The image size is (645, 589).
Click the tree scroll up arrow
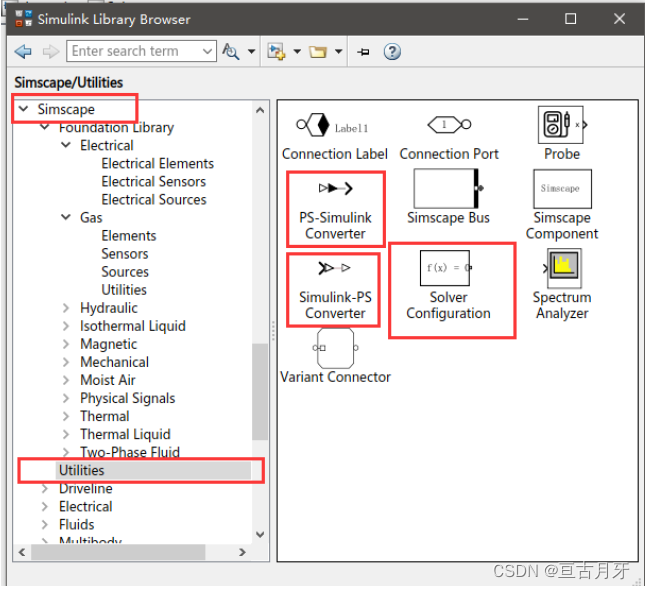[x=260, y=110]
